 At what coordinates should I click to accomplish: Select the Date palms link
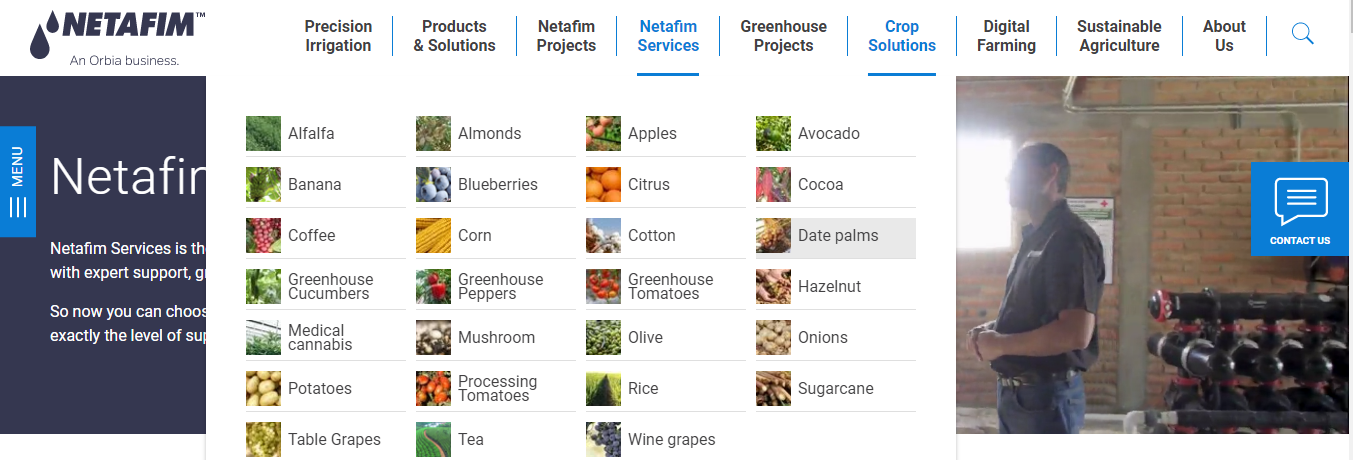[838, 236]
